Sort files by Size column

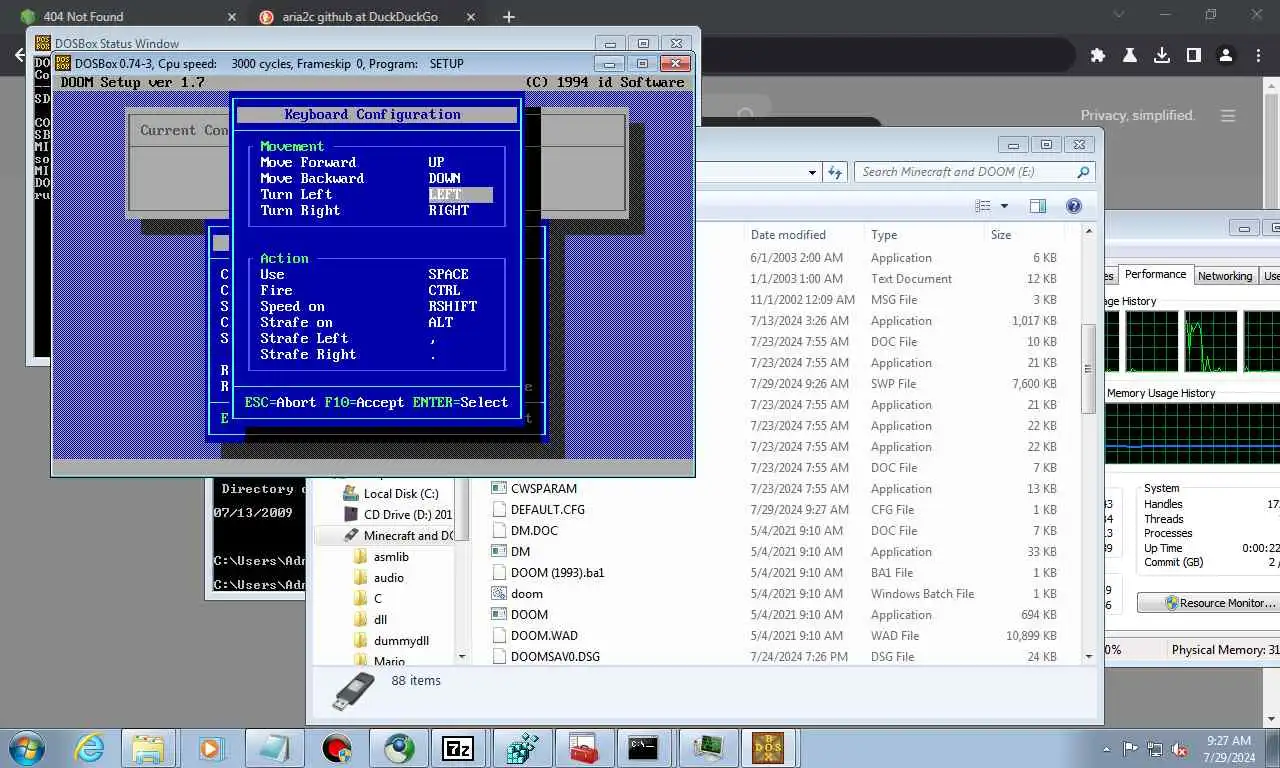tap(1001, 235)
